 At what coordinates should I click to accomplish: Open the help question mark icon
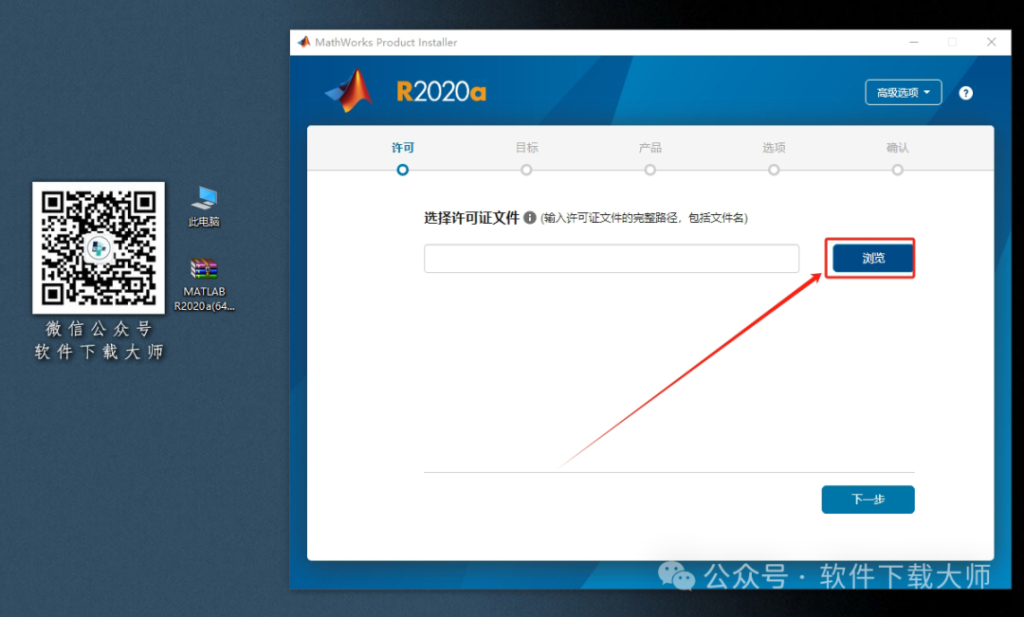tap(965, 92)
